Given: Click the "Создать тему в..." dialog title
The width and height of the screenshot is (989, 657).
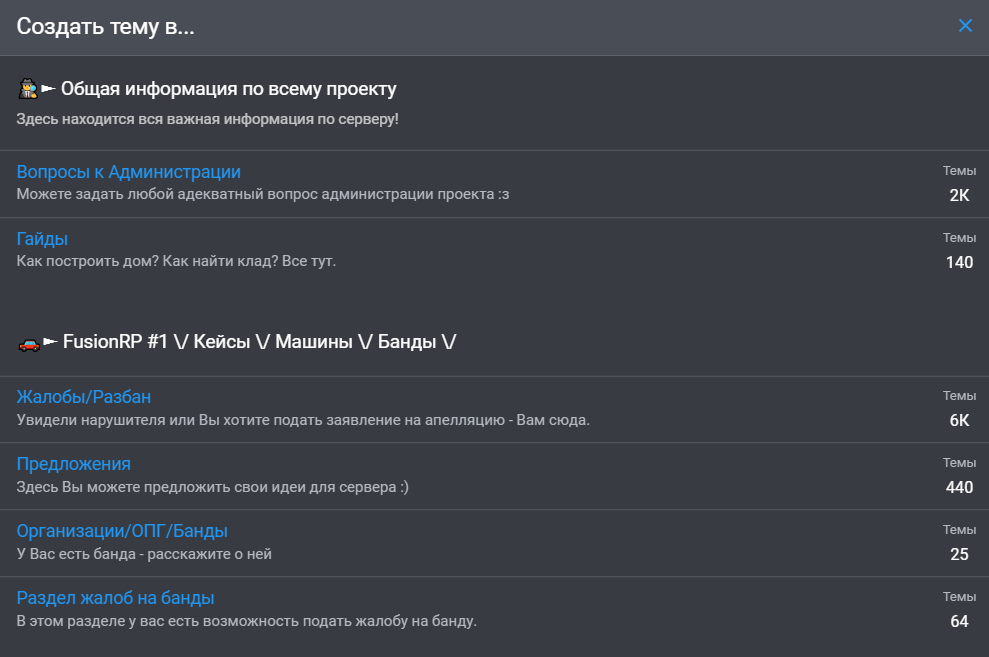Looking at the screenshot, I should click(x=106, y=27).
